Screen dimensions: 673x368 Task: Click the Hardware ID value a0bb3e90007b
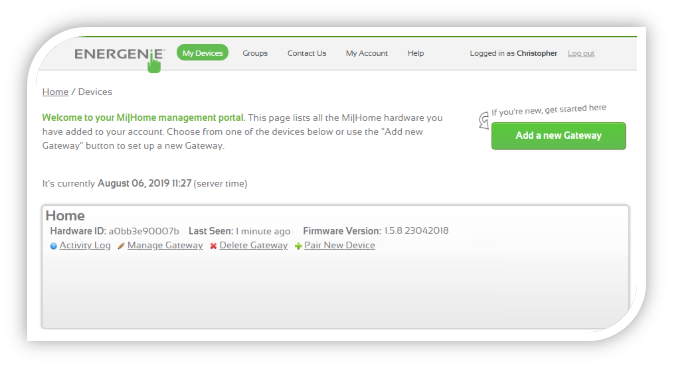coord(144,231)
